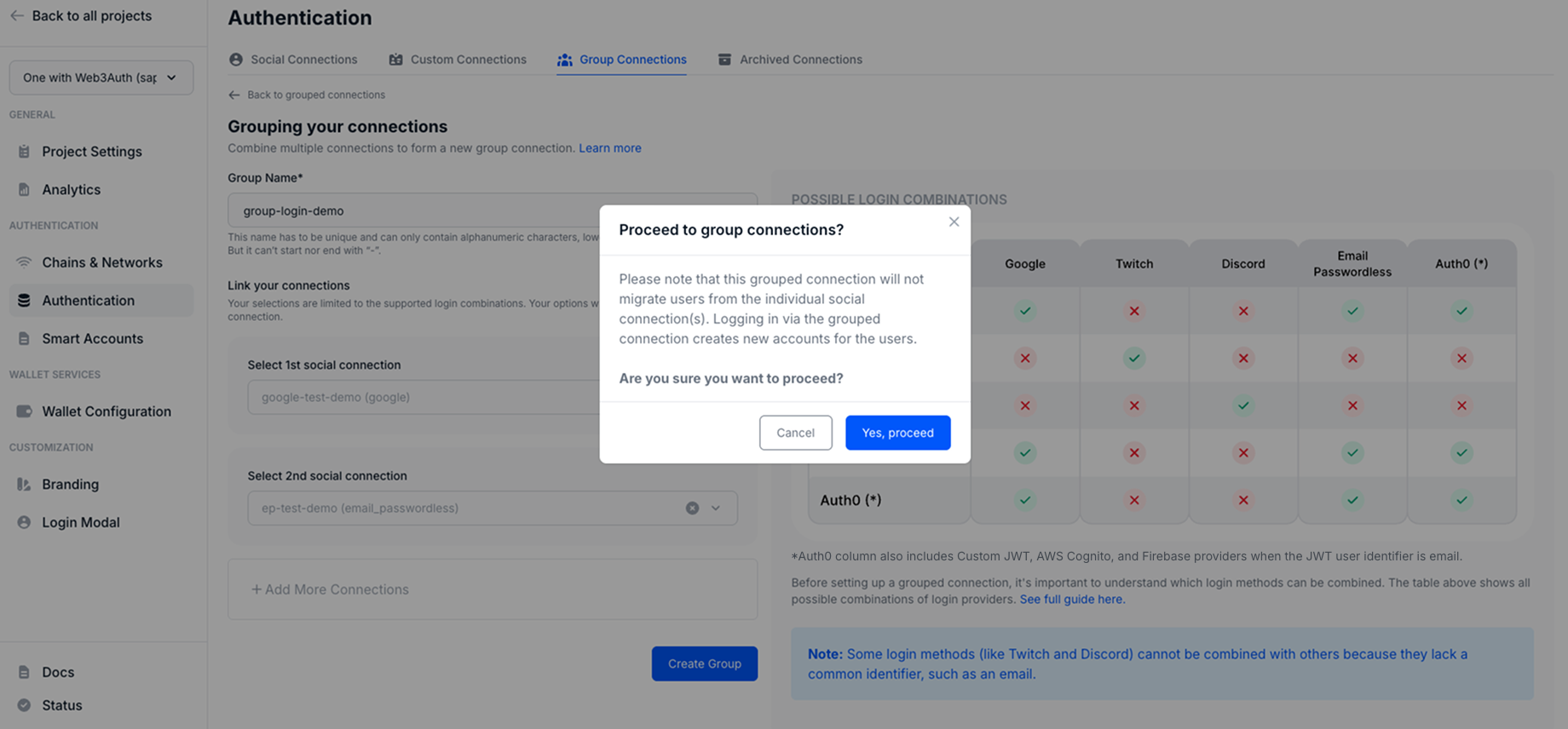This screenshot has height=729, width=1568.
Task: Click the Branding sidebar icon
Action: tap(24, 485)
